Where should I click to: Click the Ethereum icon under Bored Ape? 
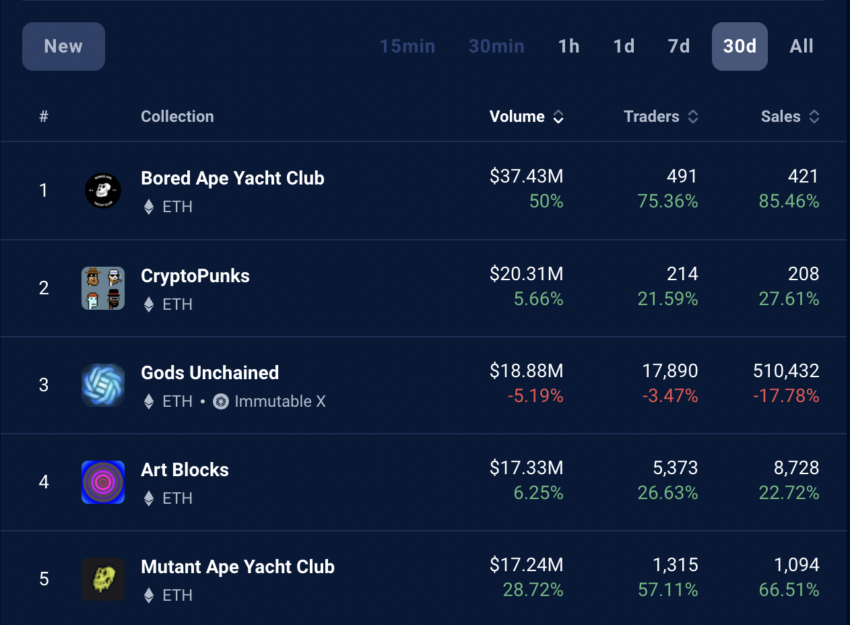149,207
